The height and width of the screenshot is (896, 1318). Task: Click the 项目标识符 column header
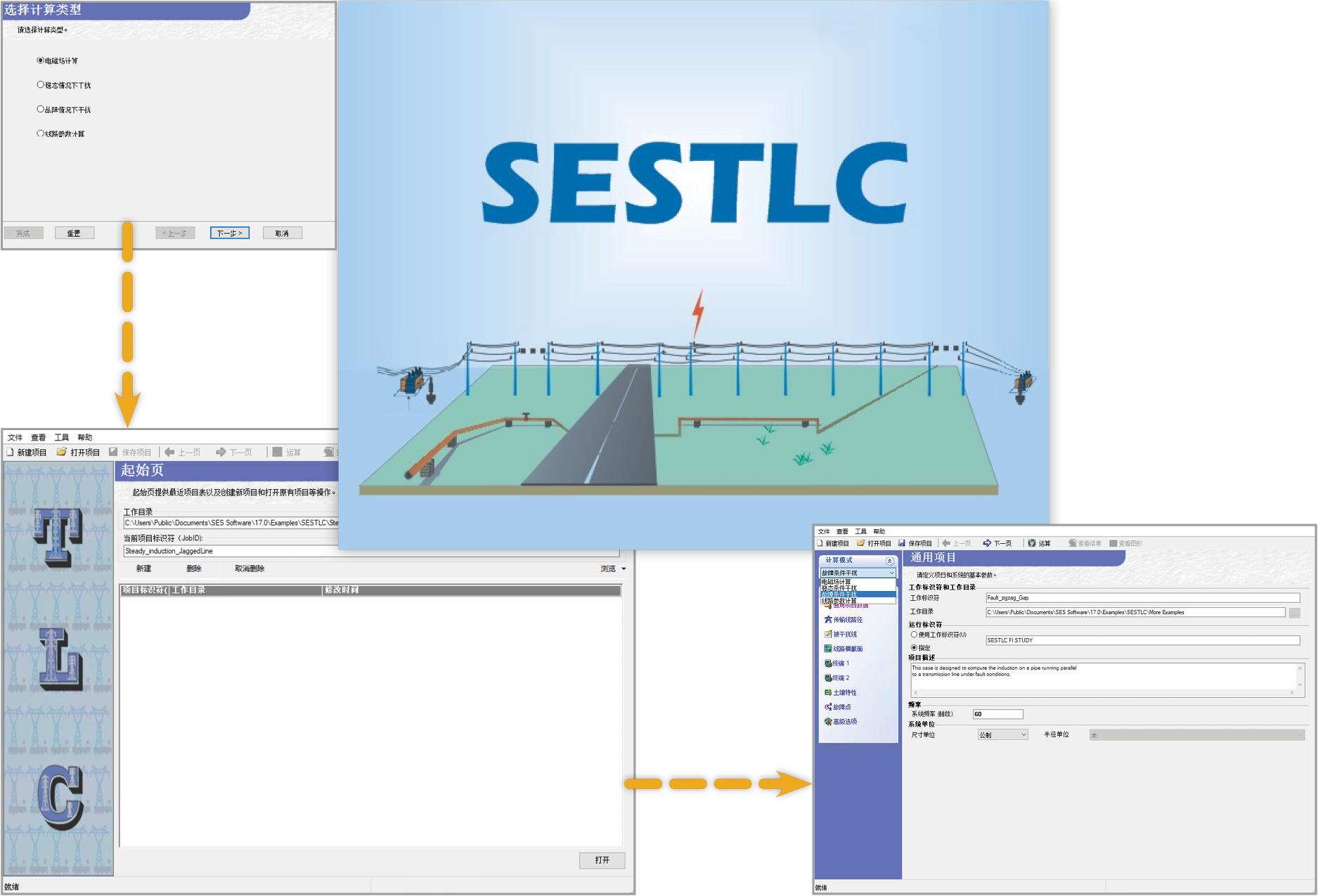click(144, 590)
